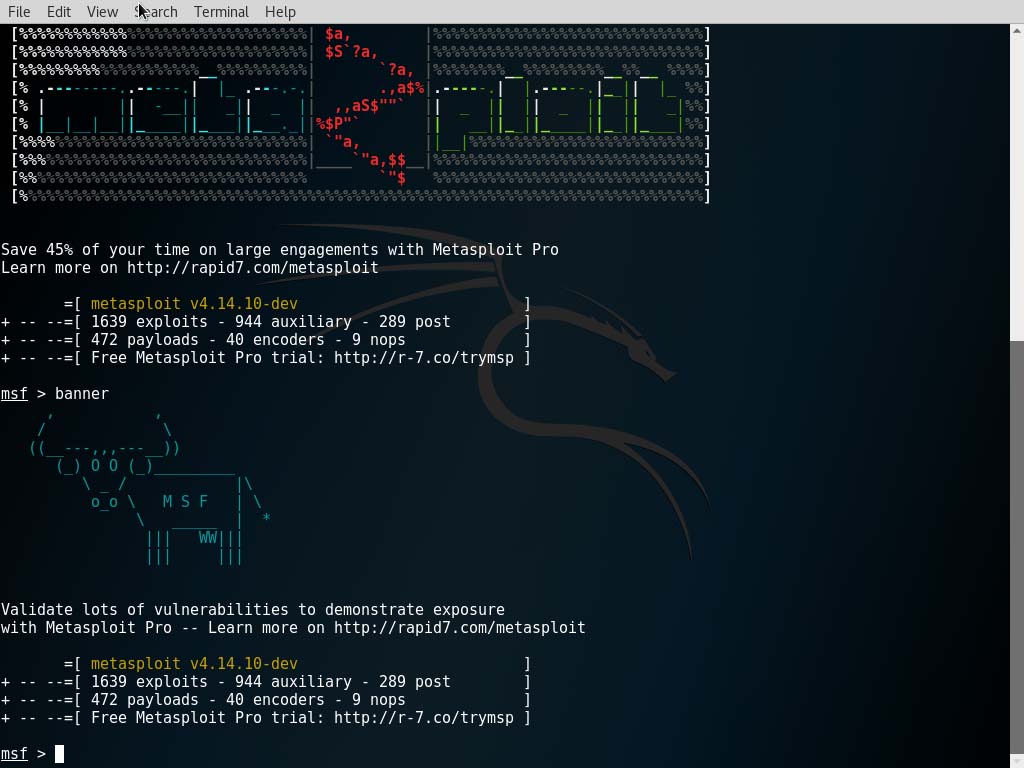1024x768 pixels.
Task: Click the scrollbar track above the thumb
Action: point(1017,180)
